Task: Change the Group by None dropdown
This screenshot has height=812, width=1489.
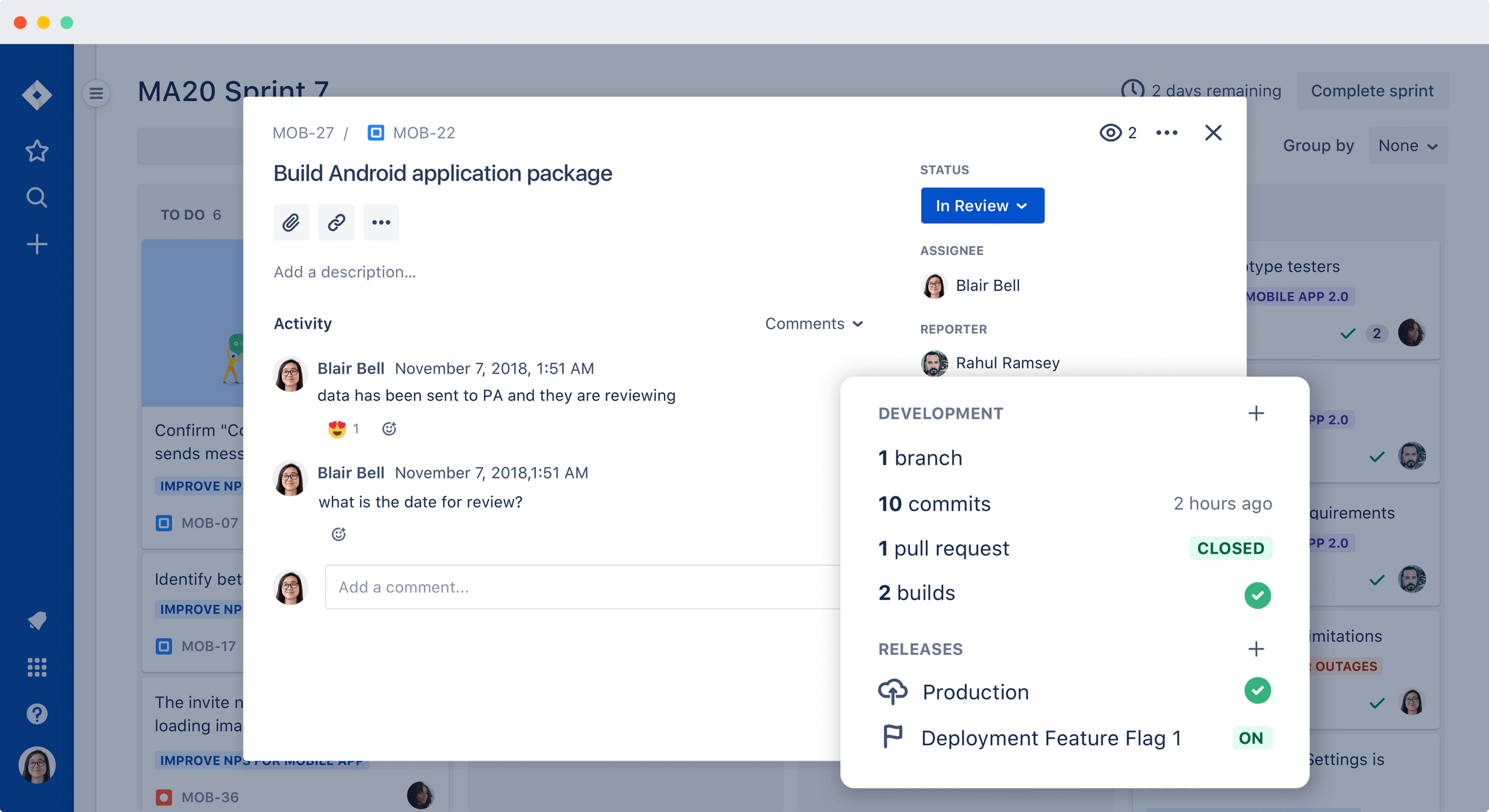Action: point(1407,145)
